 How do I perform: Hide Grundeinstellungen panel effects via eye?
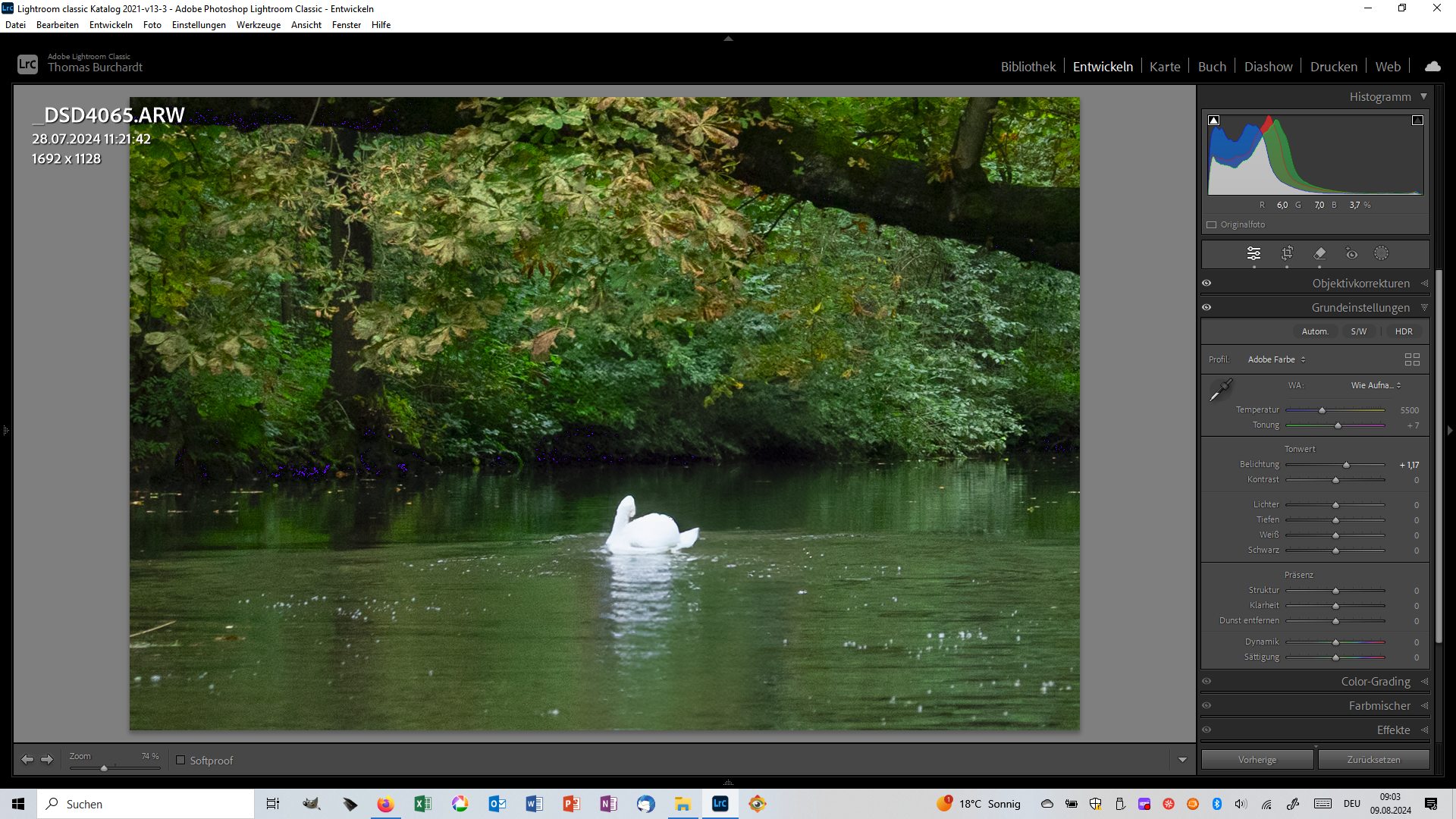pyautogui.click(x=1207, y=307)
